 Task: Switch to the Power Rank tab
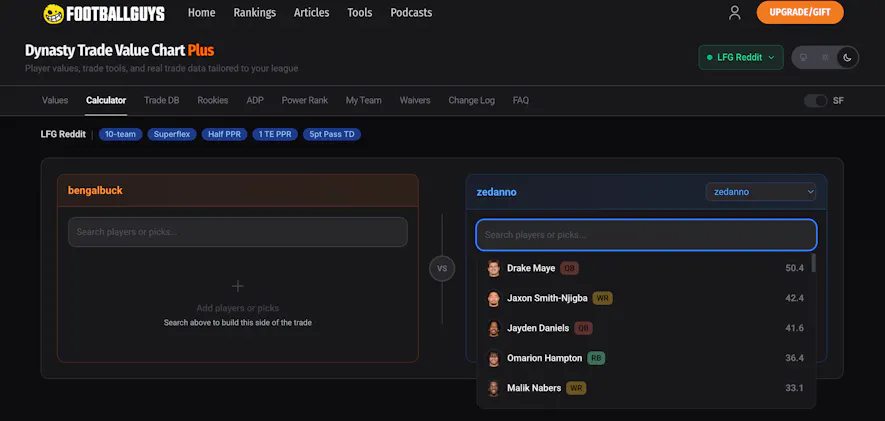305,100
